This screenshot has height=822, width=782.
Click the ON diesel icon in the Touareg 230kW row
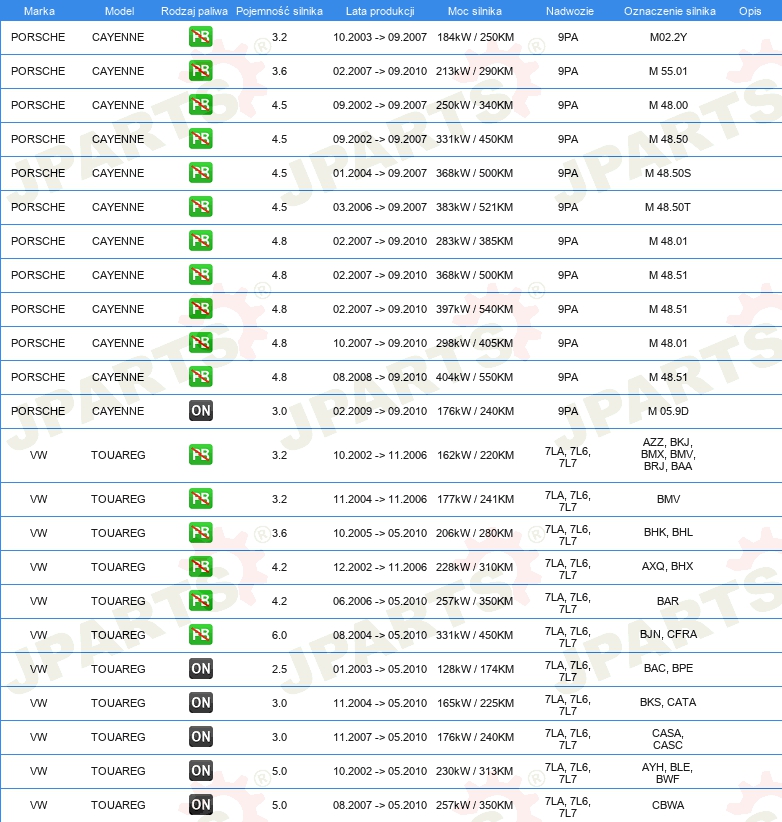click(201, 771)
